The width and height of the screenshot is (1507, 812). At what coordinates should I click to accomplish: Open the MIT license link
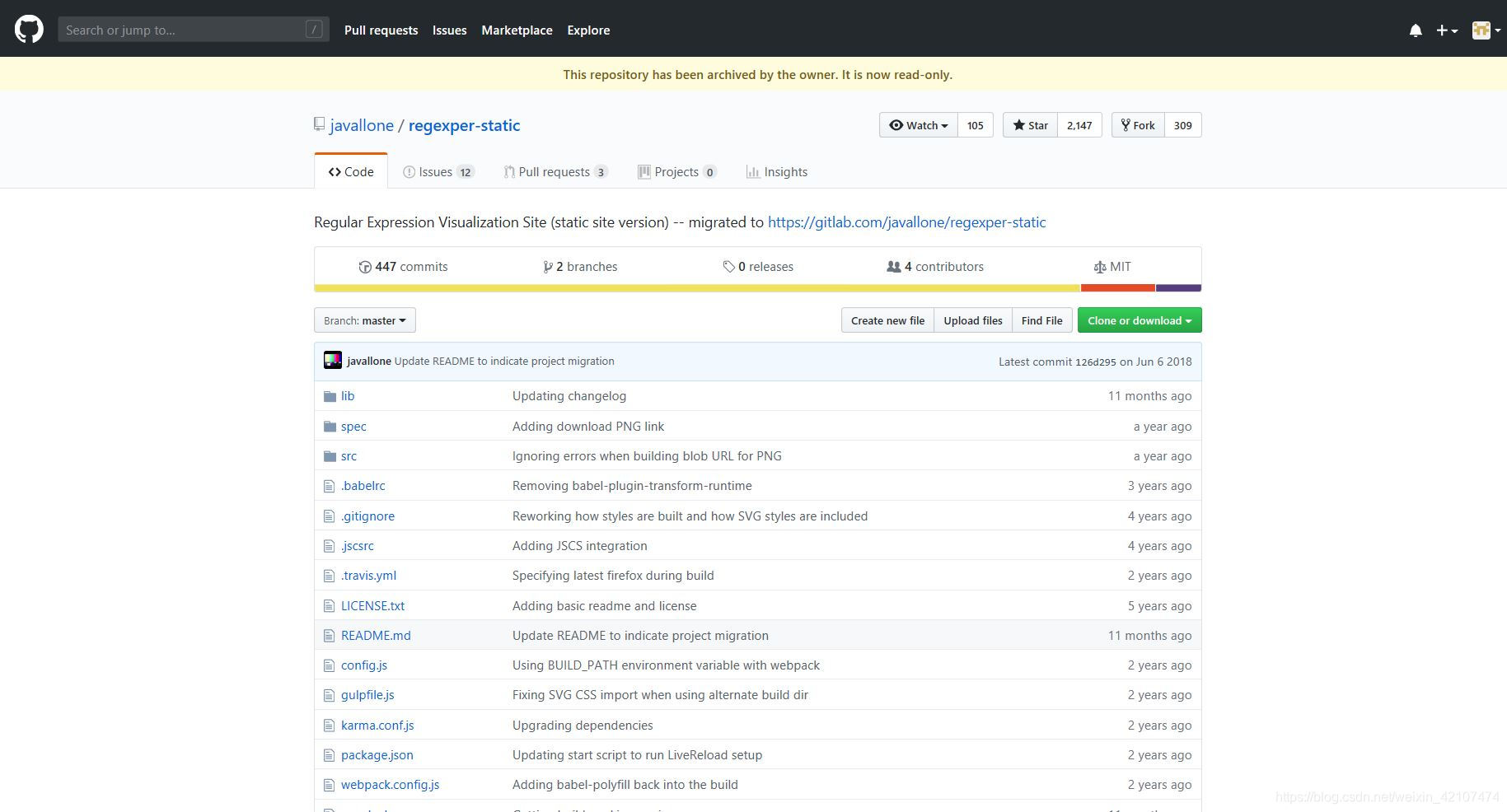[x=1112, y=267]
